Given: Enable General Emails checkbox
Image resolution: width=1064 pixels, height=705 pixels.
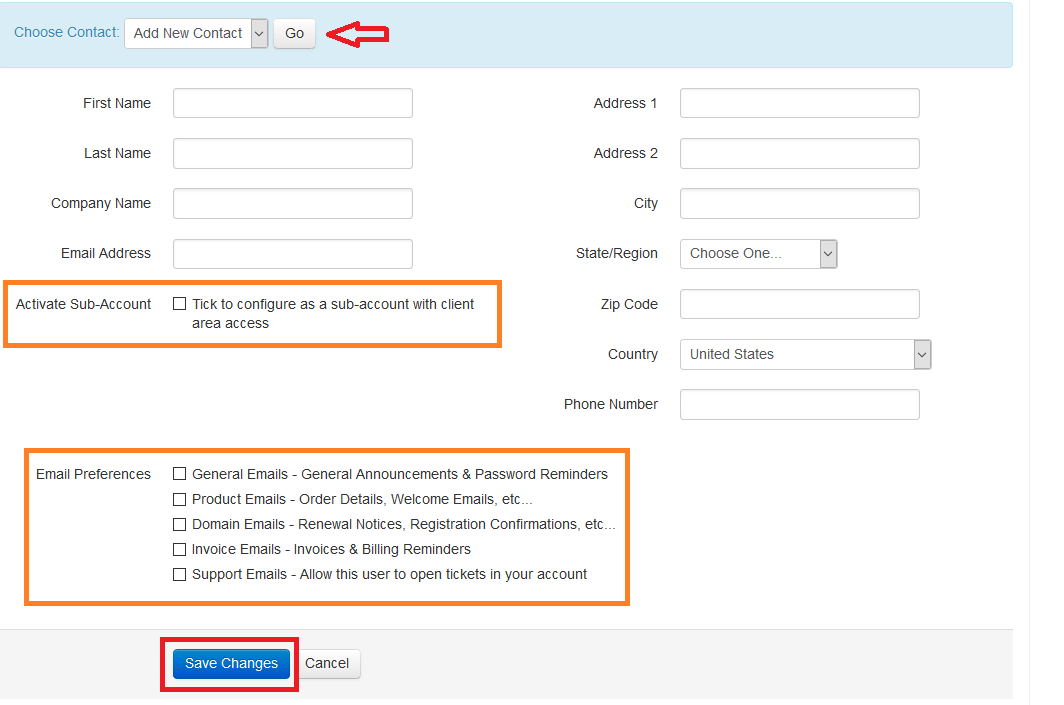Looking at the screenshot, I should [179, 474].
